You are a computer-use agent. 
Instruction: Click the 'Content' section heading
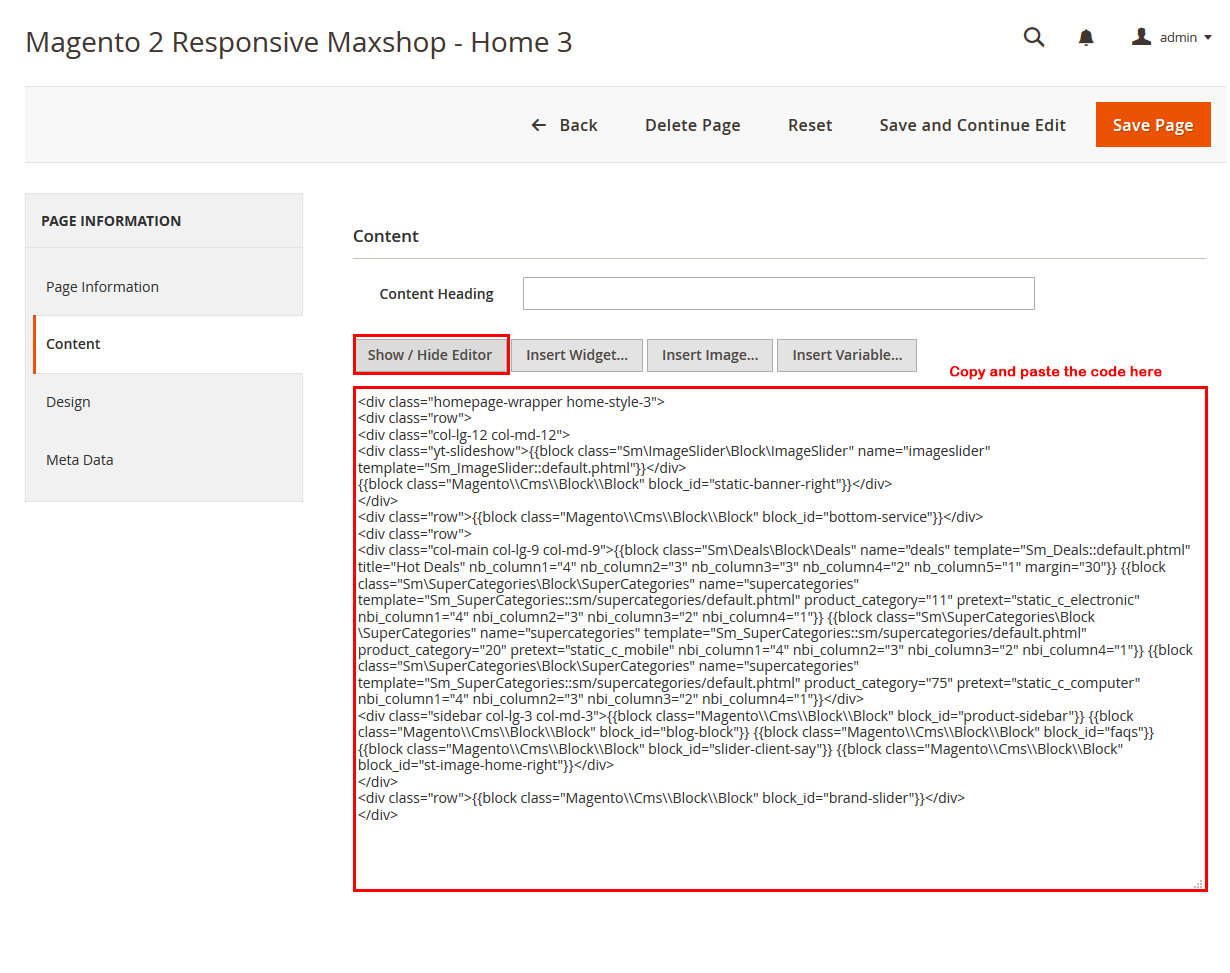tap(386, 236)
